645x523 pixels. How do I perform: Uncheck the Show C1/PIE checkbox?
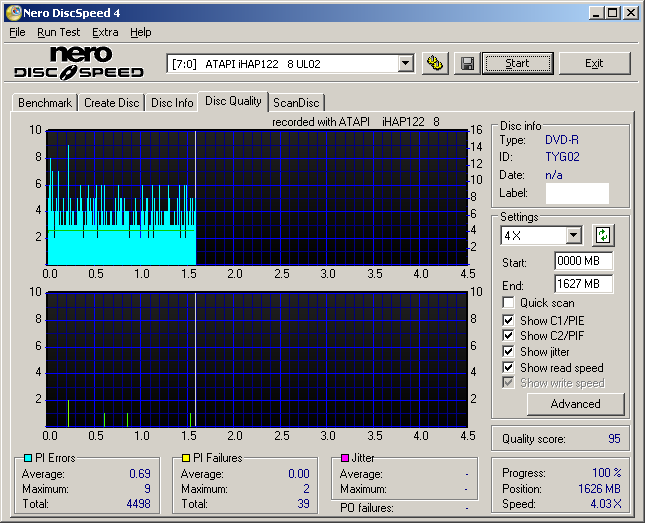[509, 320]
